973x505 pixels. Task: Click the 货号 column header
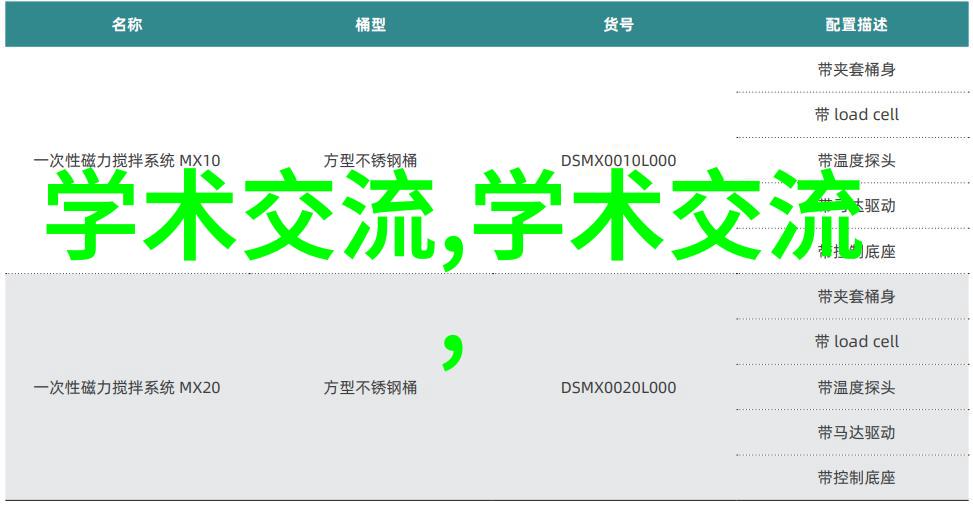pos(619,25)
